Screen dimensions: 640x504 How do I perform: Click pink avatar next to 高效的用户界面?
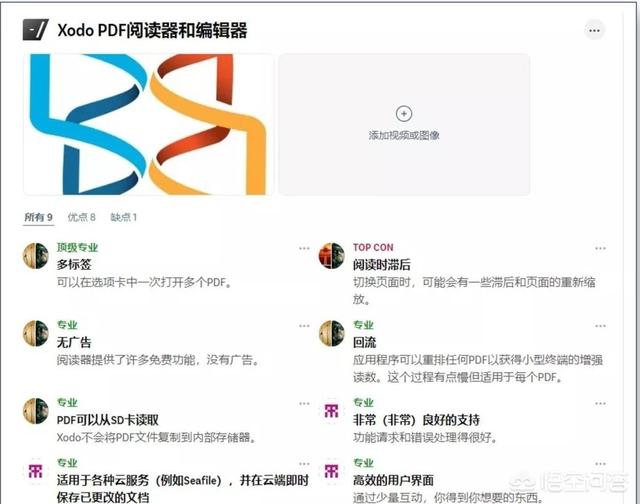pyautogui.click(x=331, y=471)
